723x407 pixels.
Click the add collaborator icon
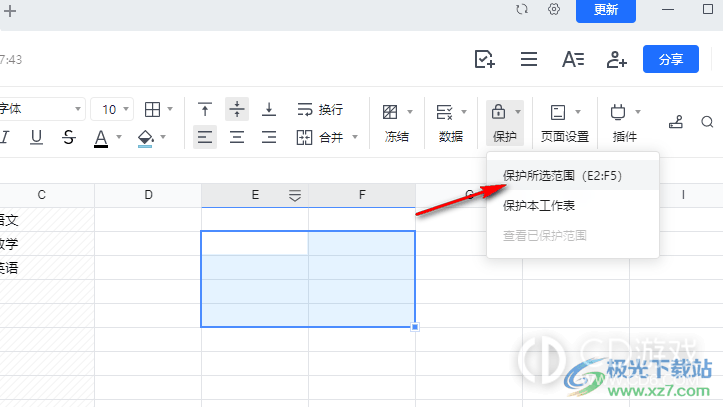pos(617,60)
